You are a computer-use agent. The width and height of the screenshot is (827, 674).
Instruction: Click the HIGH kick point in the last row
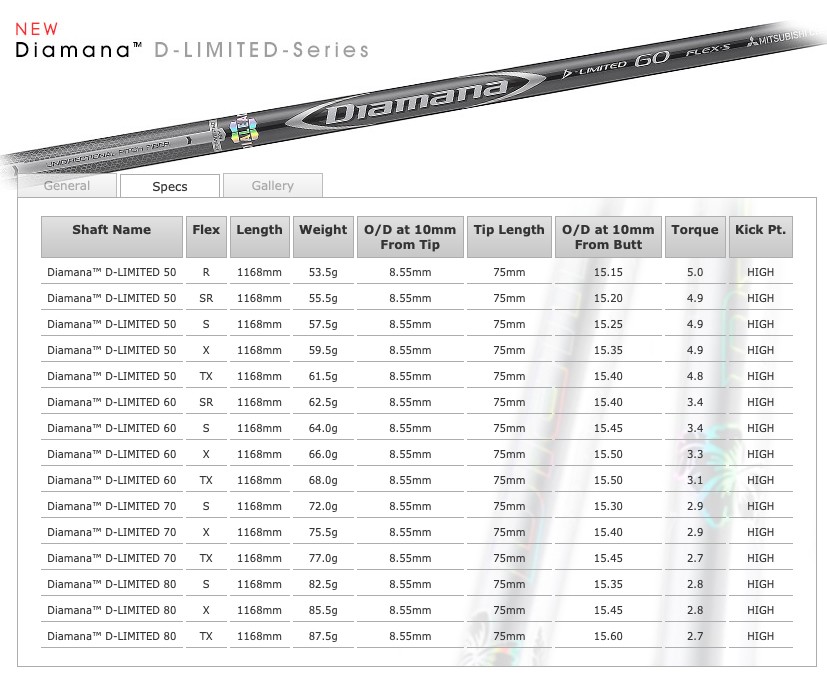pyautogui.click(x=760, y=636)
